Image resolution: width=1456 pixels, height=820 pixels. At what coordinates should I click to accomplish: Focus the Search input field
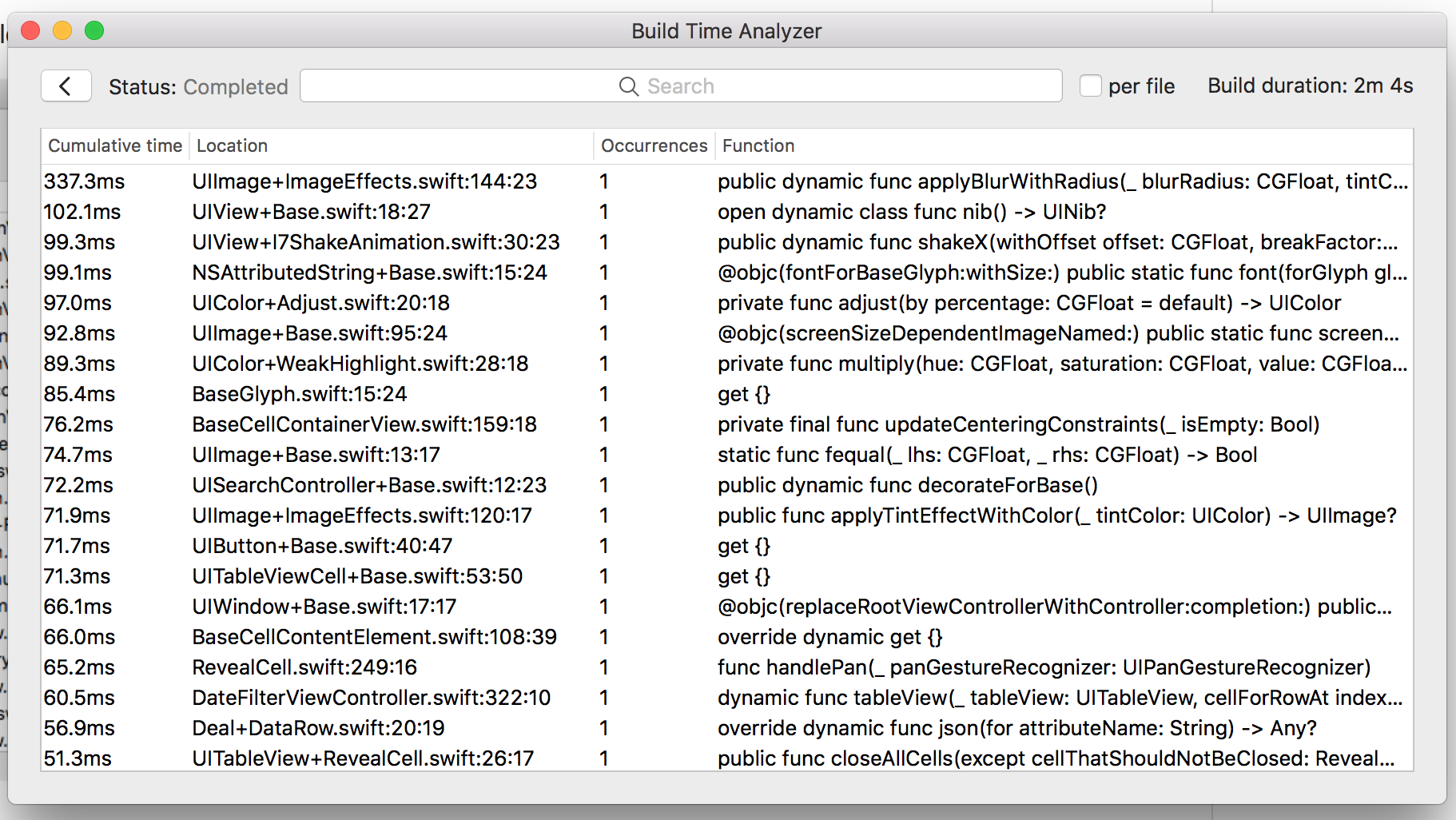(x=681, y=86)
